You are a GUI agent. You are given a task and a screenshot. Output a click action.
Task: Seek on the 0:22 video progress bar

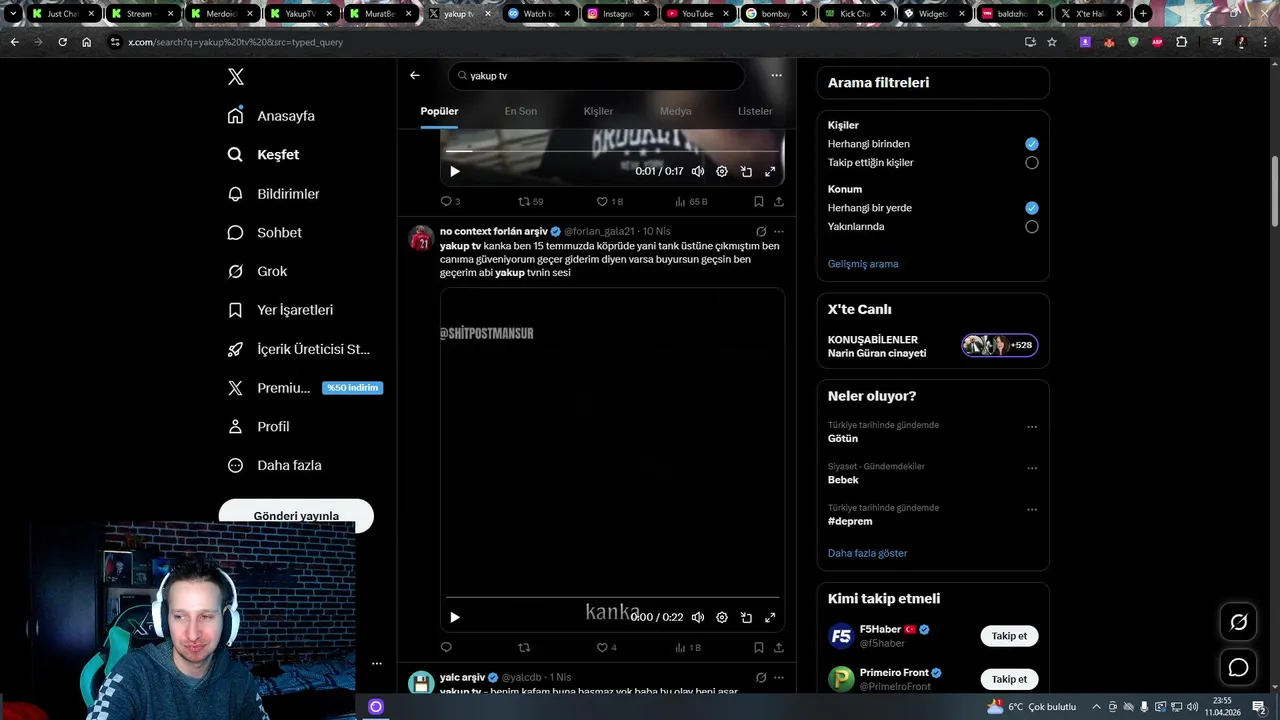pyautogui.click(x=612, y=598)
